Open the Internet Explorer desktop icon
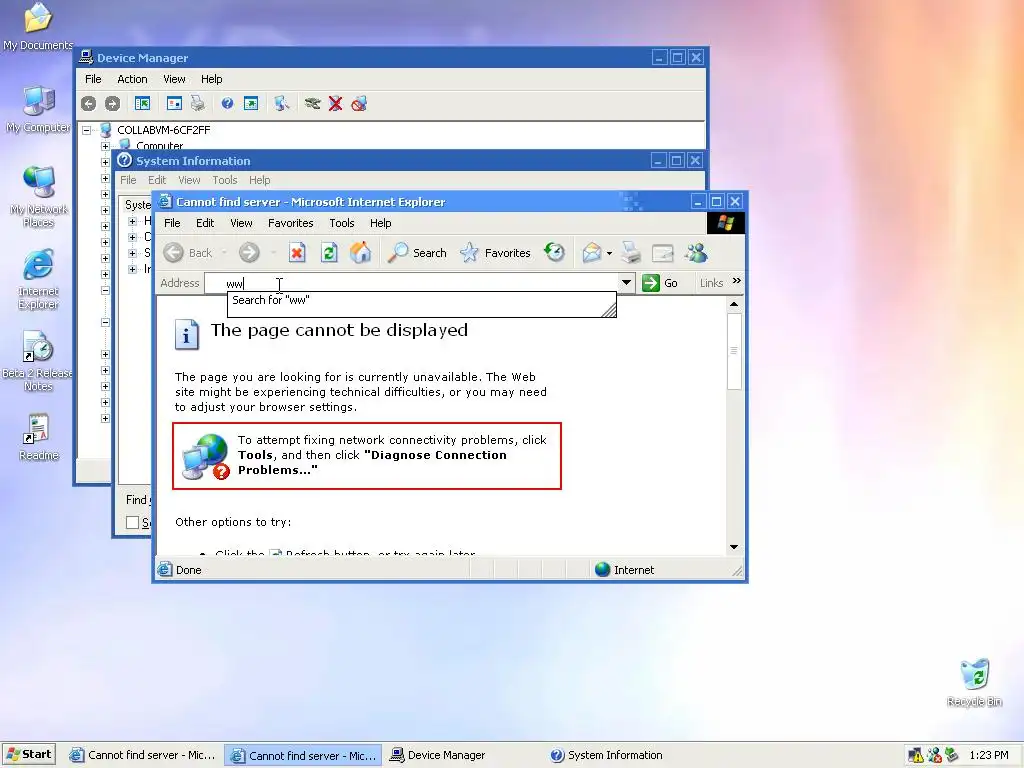This screenshot has height=768, width=1024. coord(38,278)
